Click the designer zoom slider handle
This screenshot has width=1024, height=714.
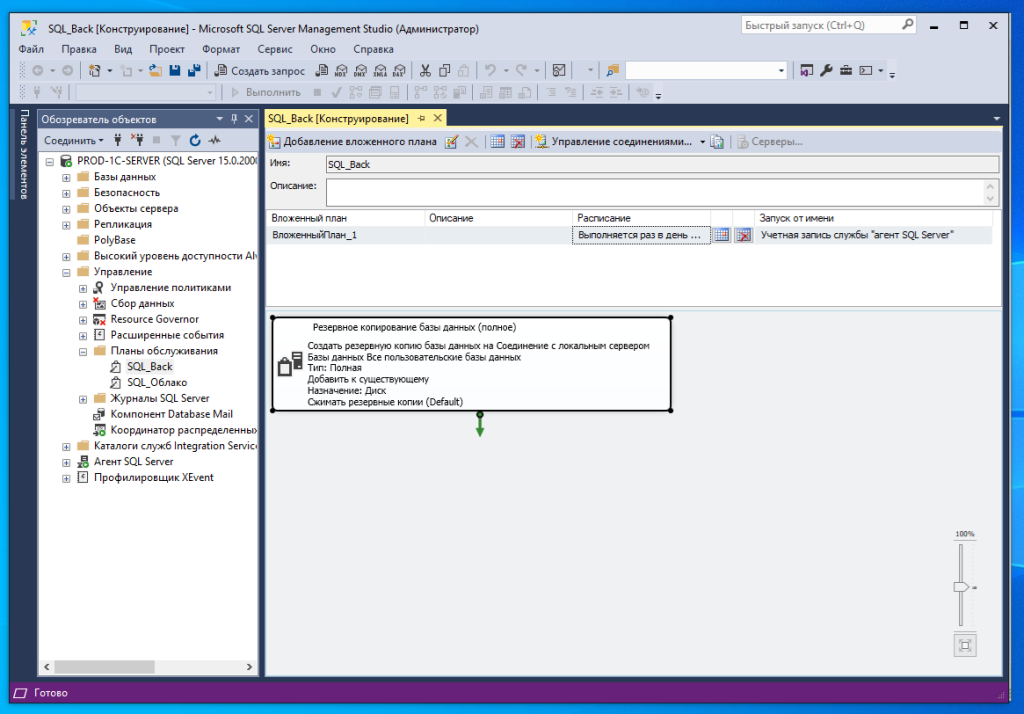pyautogui.click(x=961, y=587)
